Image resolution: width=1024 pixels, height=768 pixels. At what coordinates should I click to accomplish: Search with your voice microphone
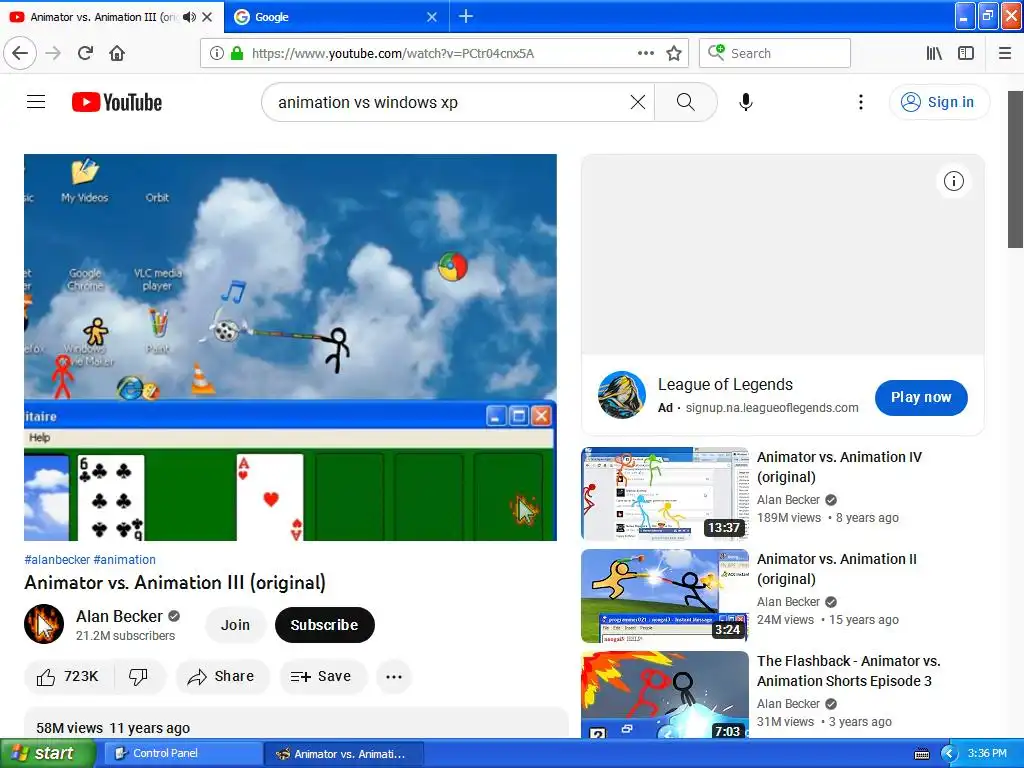[746, 102]
